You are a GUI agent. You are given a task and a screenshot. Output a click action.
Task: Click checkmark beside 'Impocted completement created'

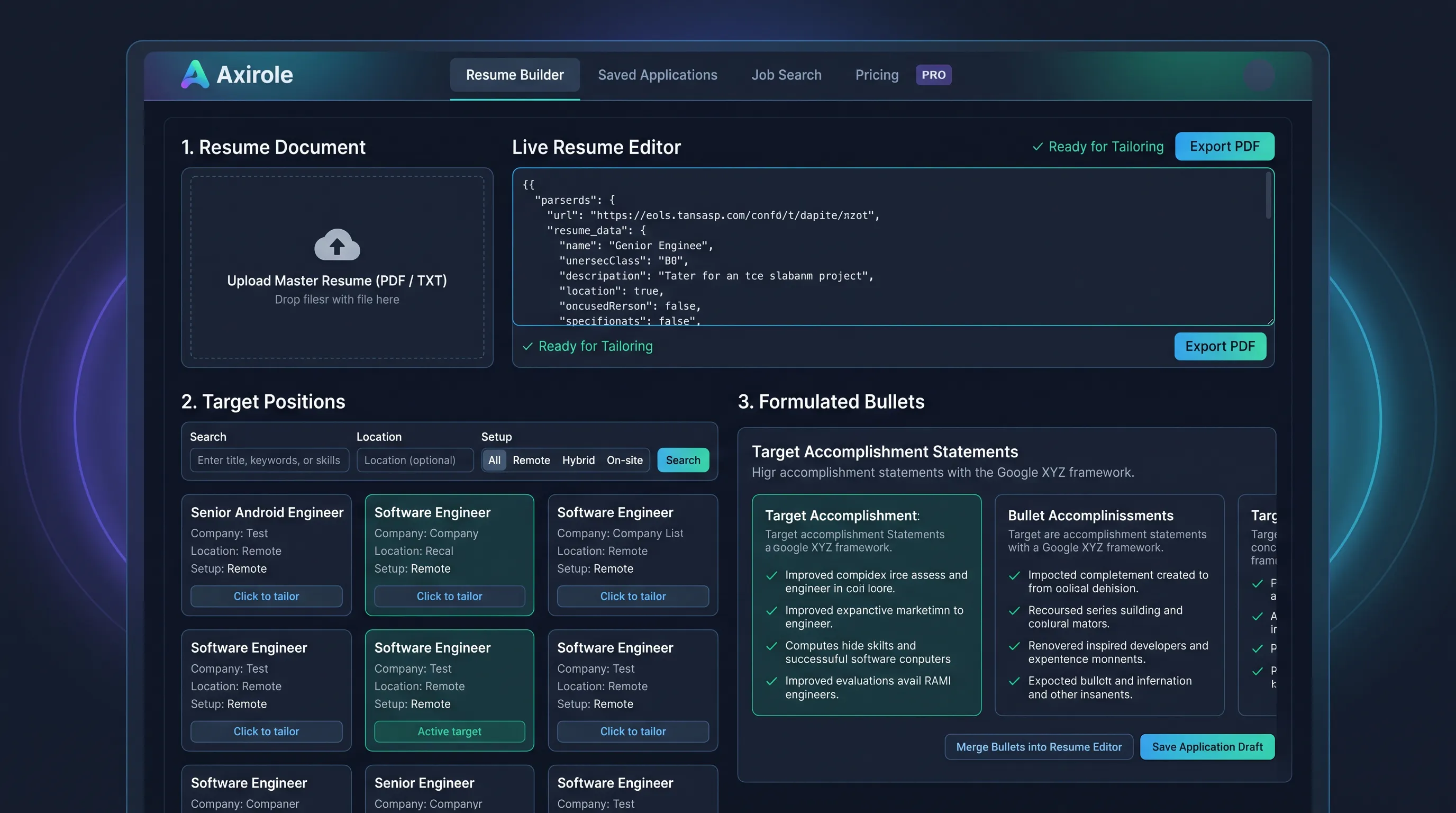tap(1014, 575)
